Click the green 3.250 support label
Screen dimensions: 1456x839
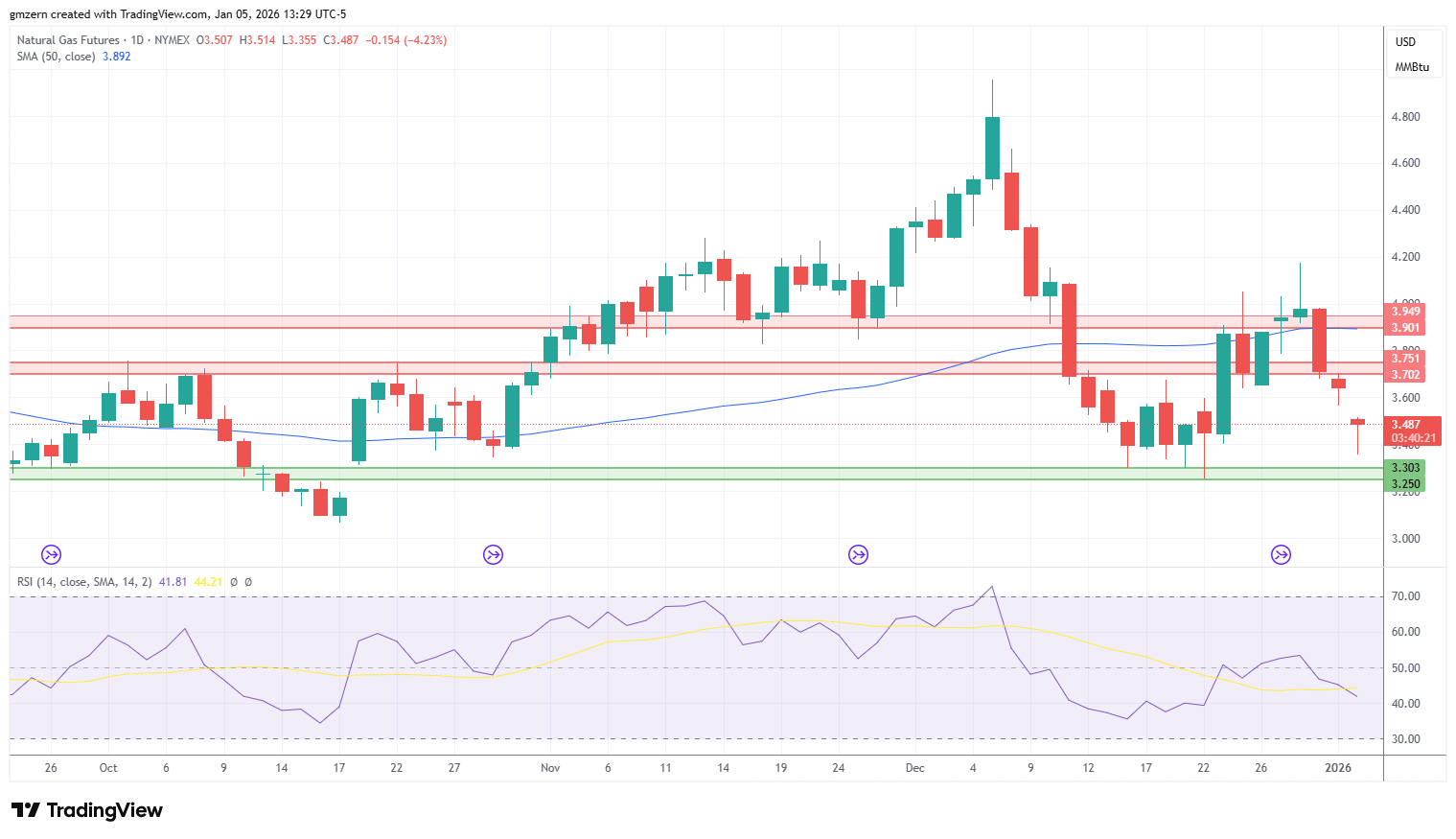coord(1406,484)
